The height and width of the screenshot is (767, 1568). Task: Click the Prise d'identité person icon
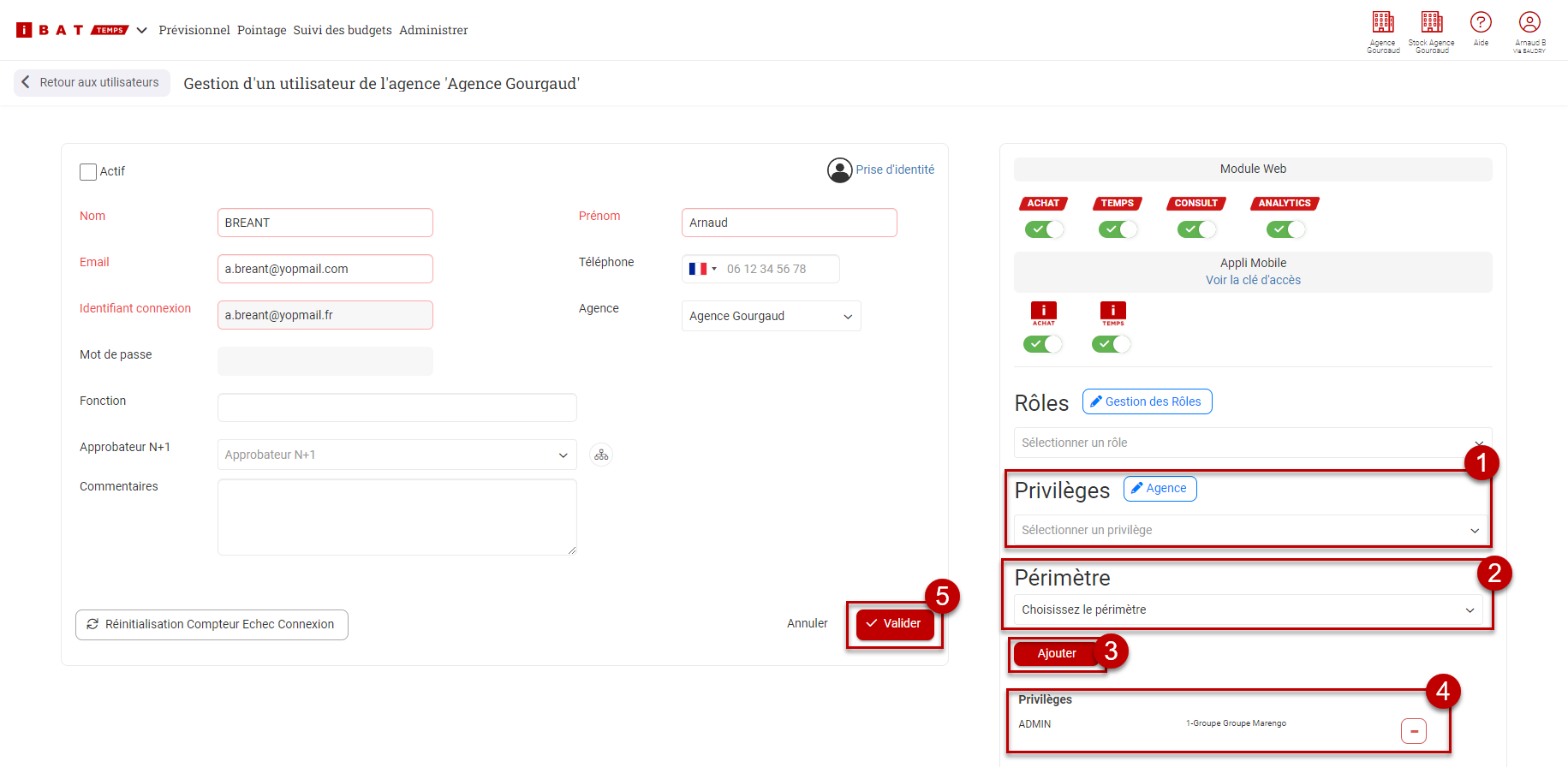839,170
